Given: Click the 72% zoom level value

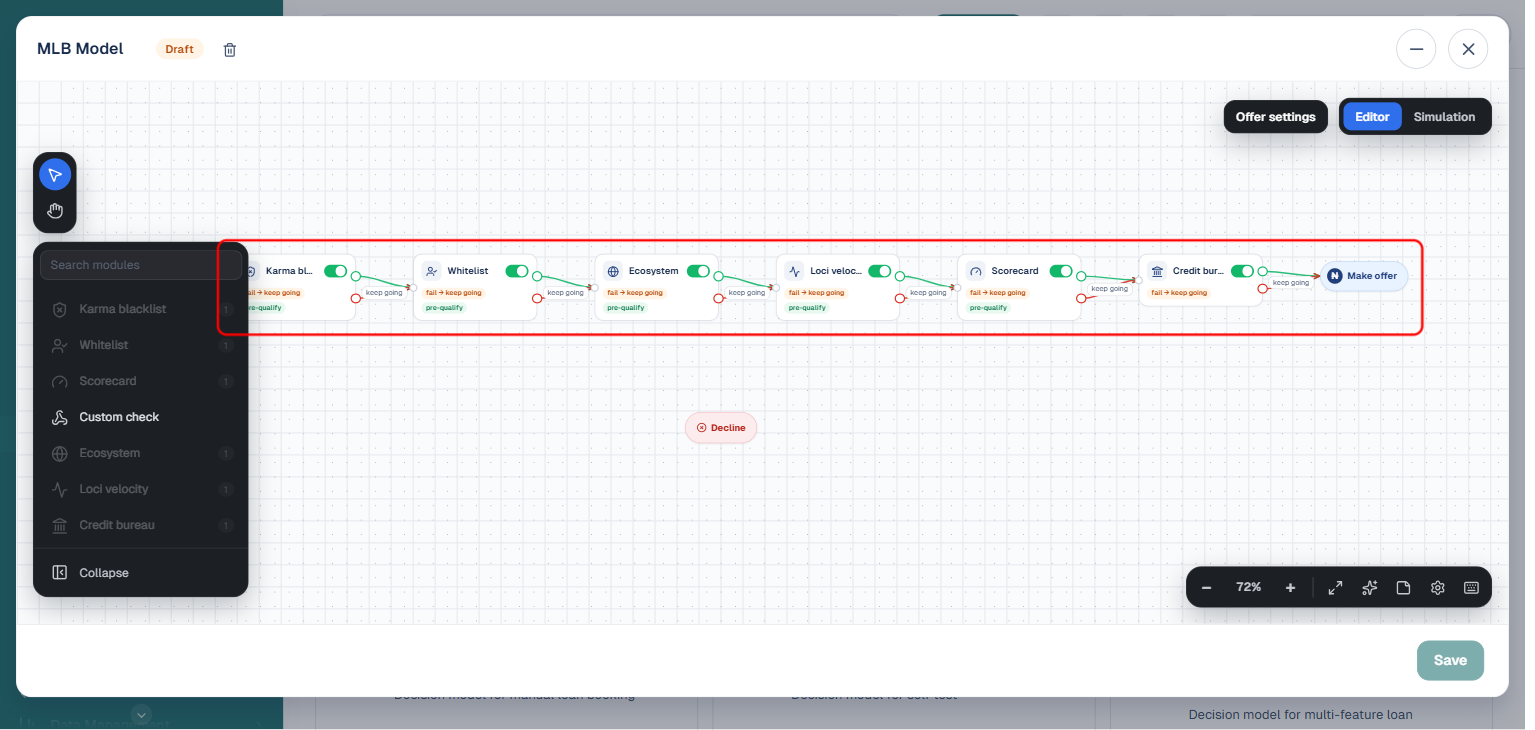Looking at the screenshot, I should 1248,588.
